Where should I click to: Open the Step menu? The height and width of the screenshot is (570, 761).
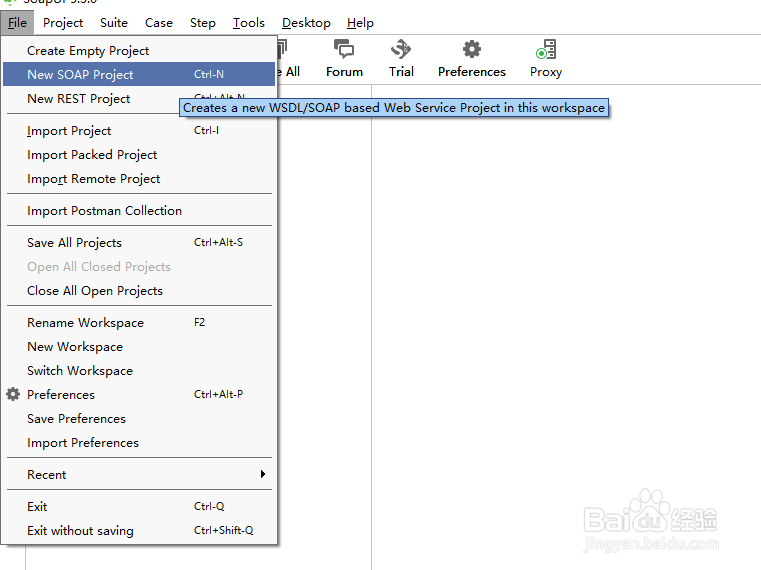point(202,23)
